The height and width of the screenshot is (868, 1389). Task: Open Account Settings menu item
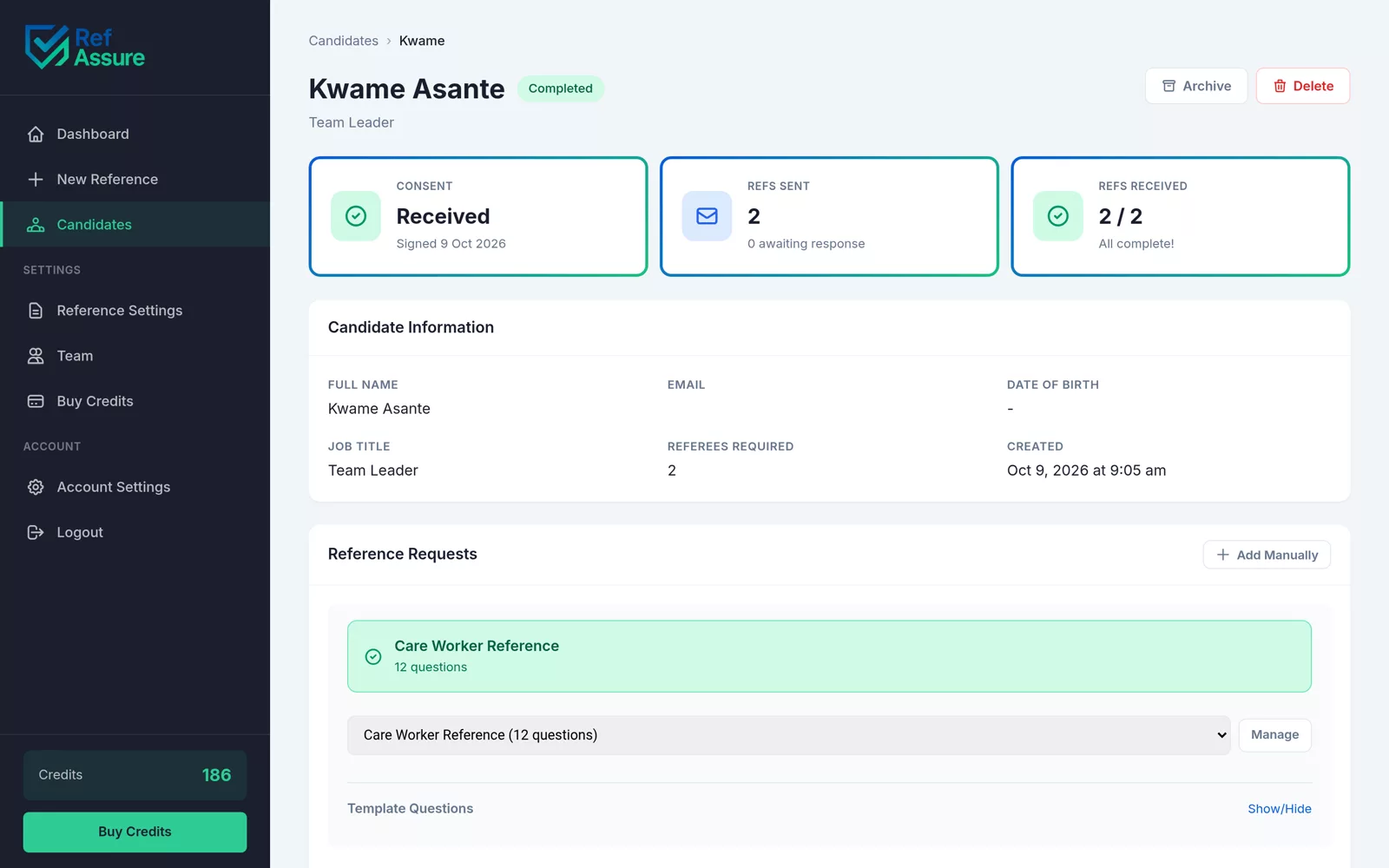click(x=135, y=487)
